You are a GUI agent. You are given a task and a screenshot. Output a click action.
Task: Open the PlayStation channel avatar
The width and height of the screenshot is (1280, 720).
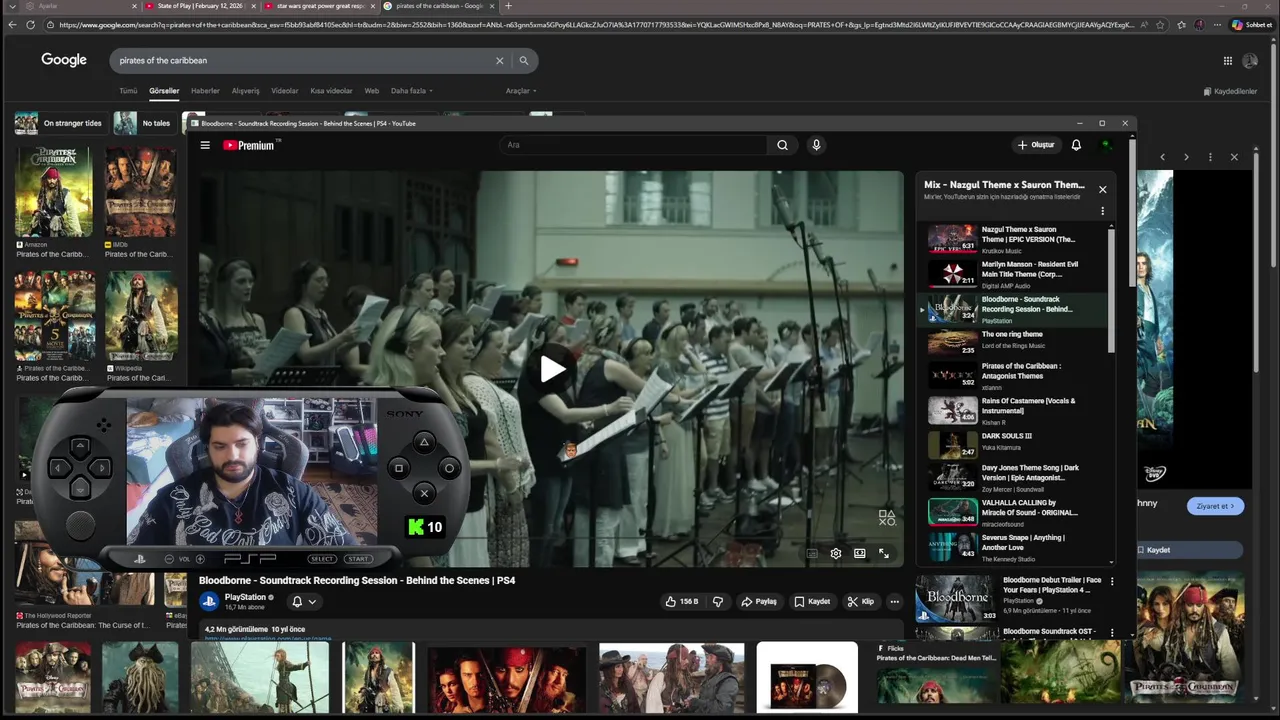(x=209, y=601)
